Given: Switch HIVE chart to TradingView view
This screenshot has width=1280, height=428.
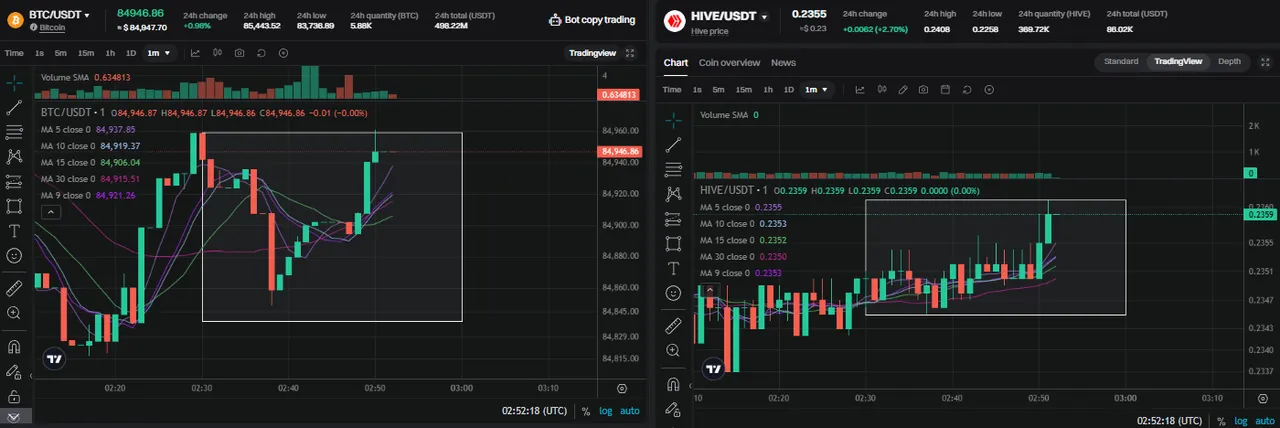Looking at the screenshot, I should [x=1176, y=61].
